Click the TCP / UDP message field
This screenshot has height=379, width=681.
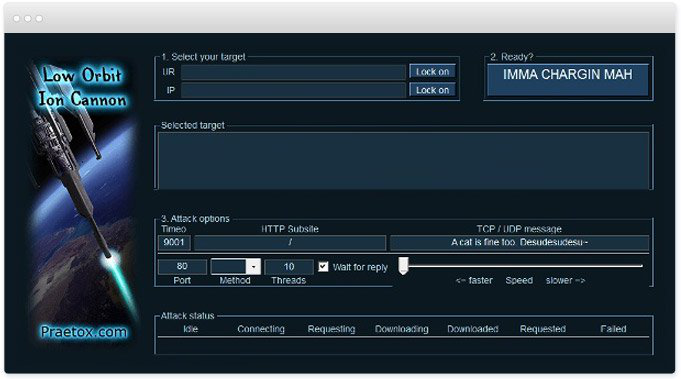(519, 242)
